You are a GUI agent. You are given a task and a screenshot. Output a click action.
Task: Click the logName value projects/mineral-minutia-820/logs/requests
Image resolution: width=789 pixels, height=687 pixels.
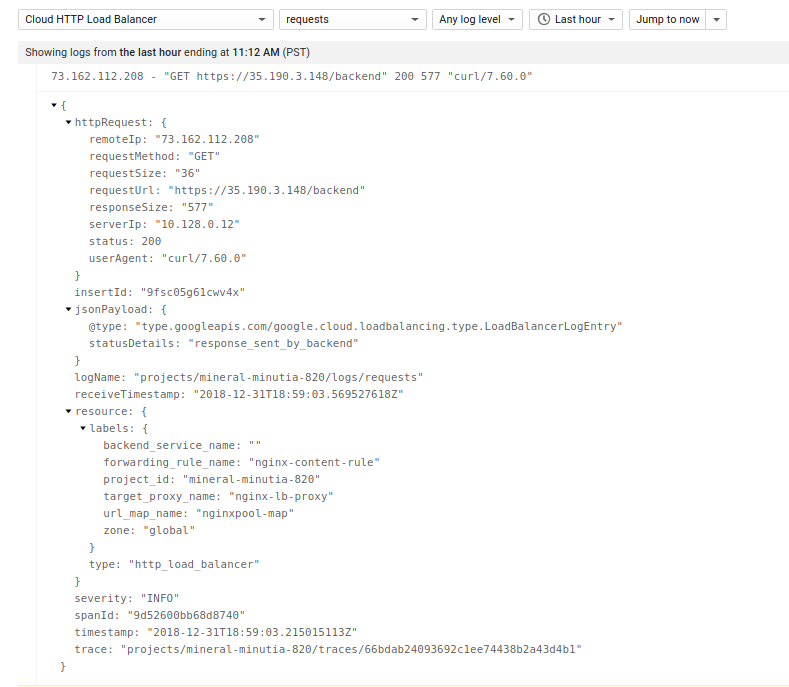click(x=278, y=377)
